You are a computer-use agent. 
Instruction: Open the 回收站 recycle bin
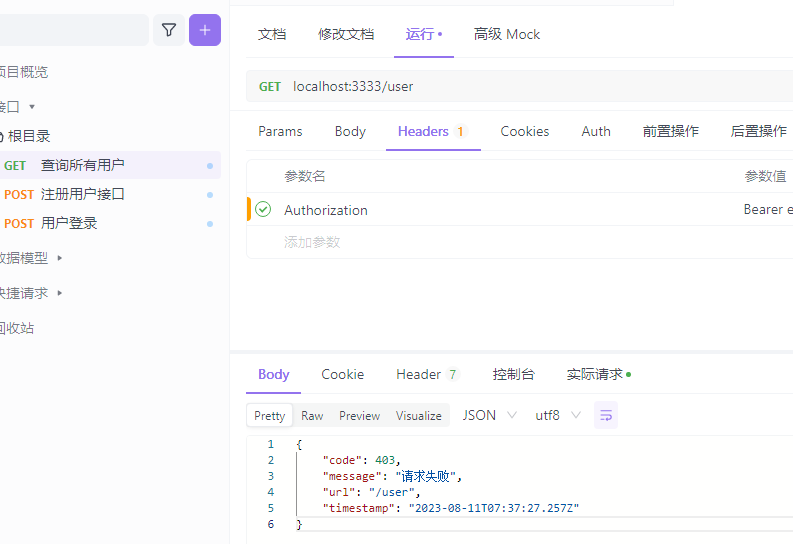(17, 328)
